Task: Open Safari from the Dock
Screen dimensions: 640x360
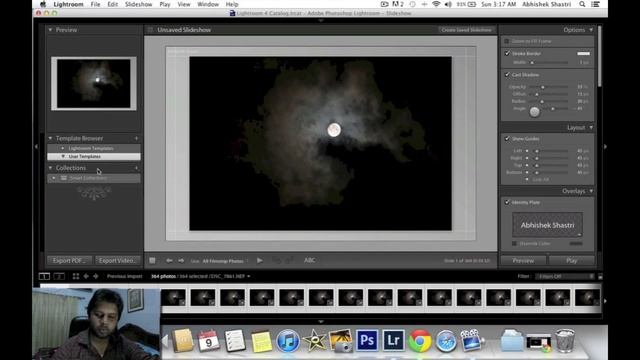Action: [446, 341]
